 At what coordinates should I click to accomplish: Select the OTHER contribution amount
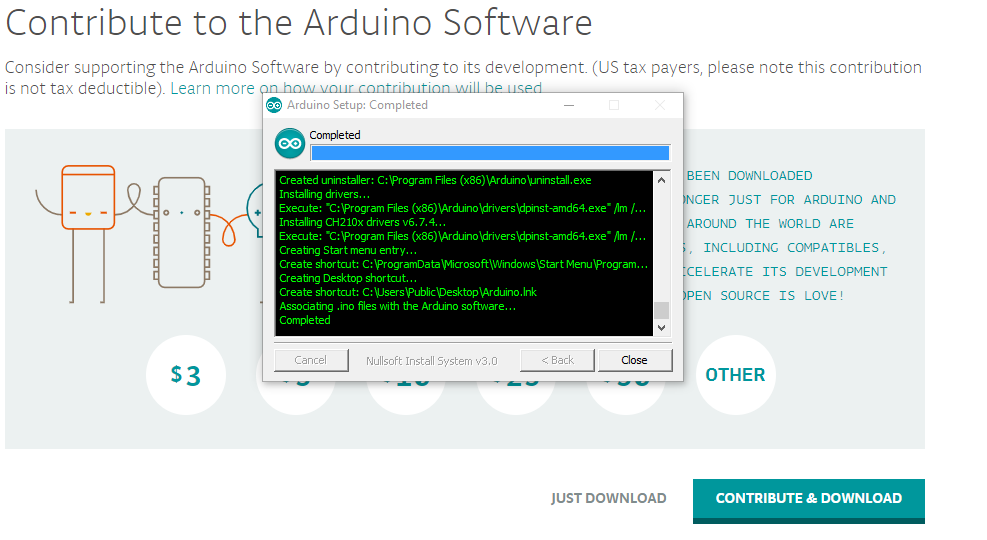735,375
